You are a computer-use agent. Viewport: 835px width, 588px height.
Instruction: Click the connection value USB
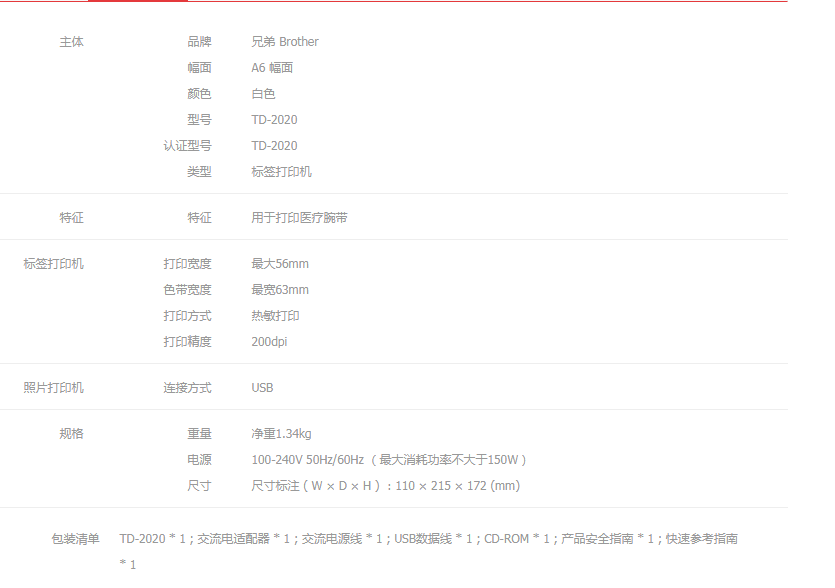[x=263, y=388]
